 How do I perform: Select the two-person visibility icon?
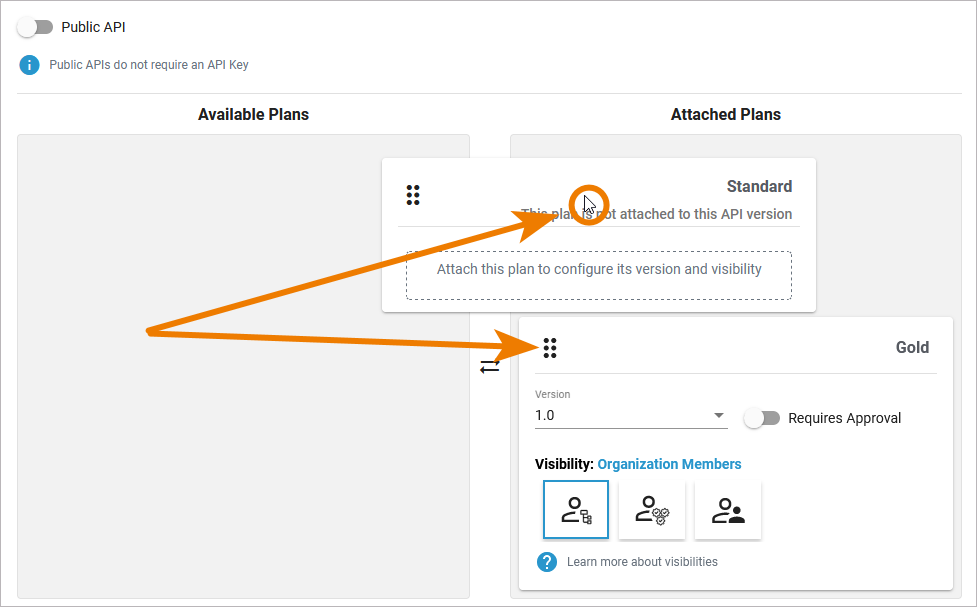click(x=728, y=511)
